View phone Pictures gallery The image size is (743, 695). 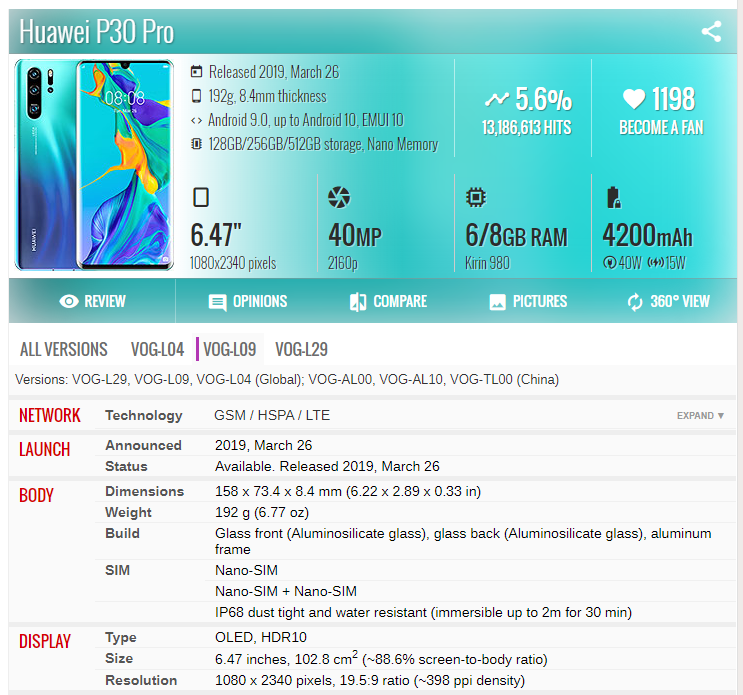528,301
